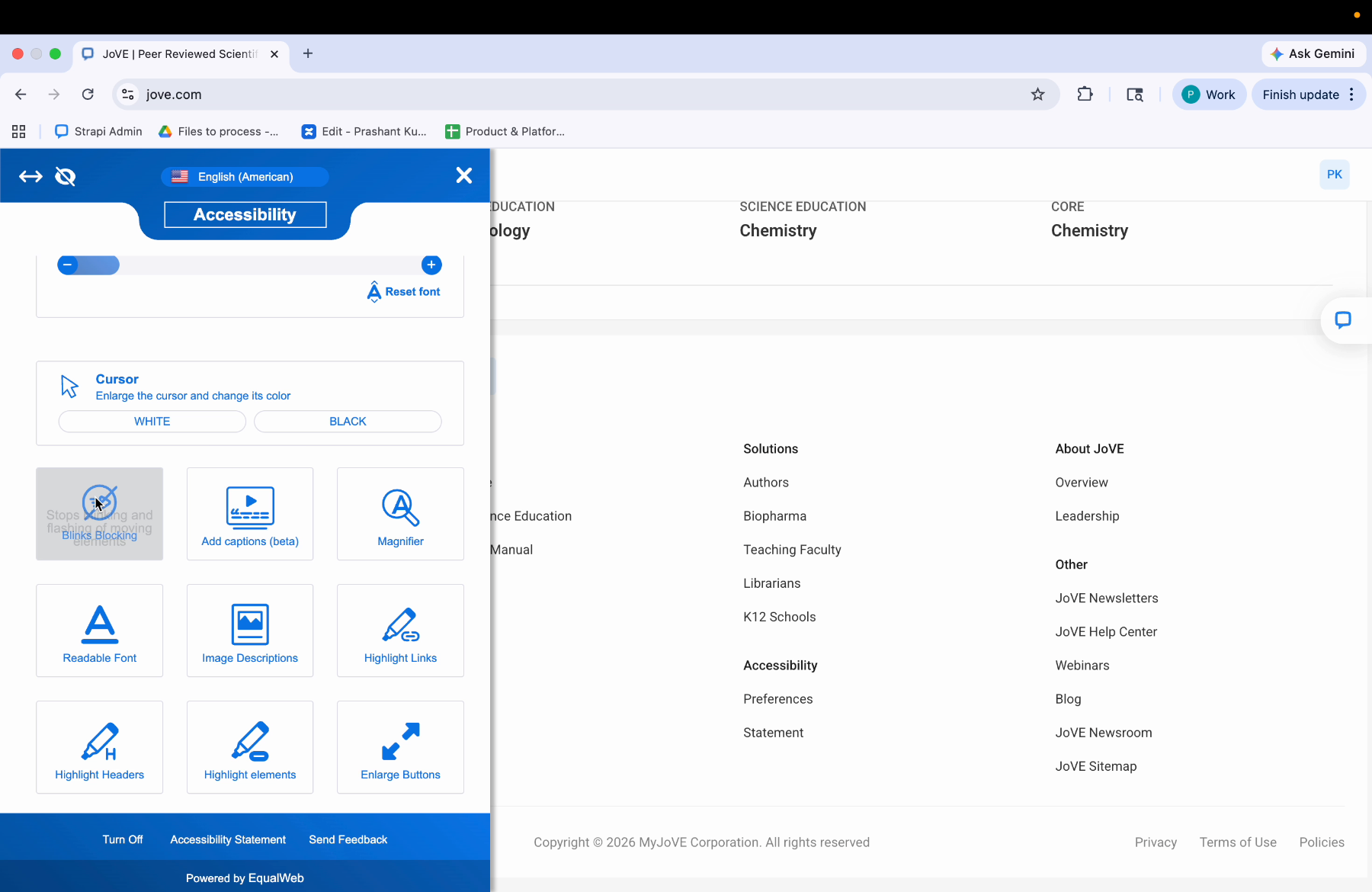Open the Work profile button
The image size is (1372, 892).
[x=1209, y=95]
